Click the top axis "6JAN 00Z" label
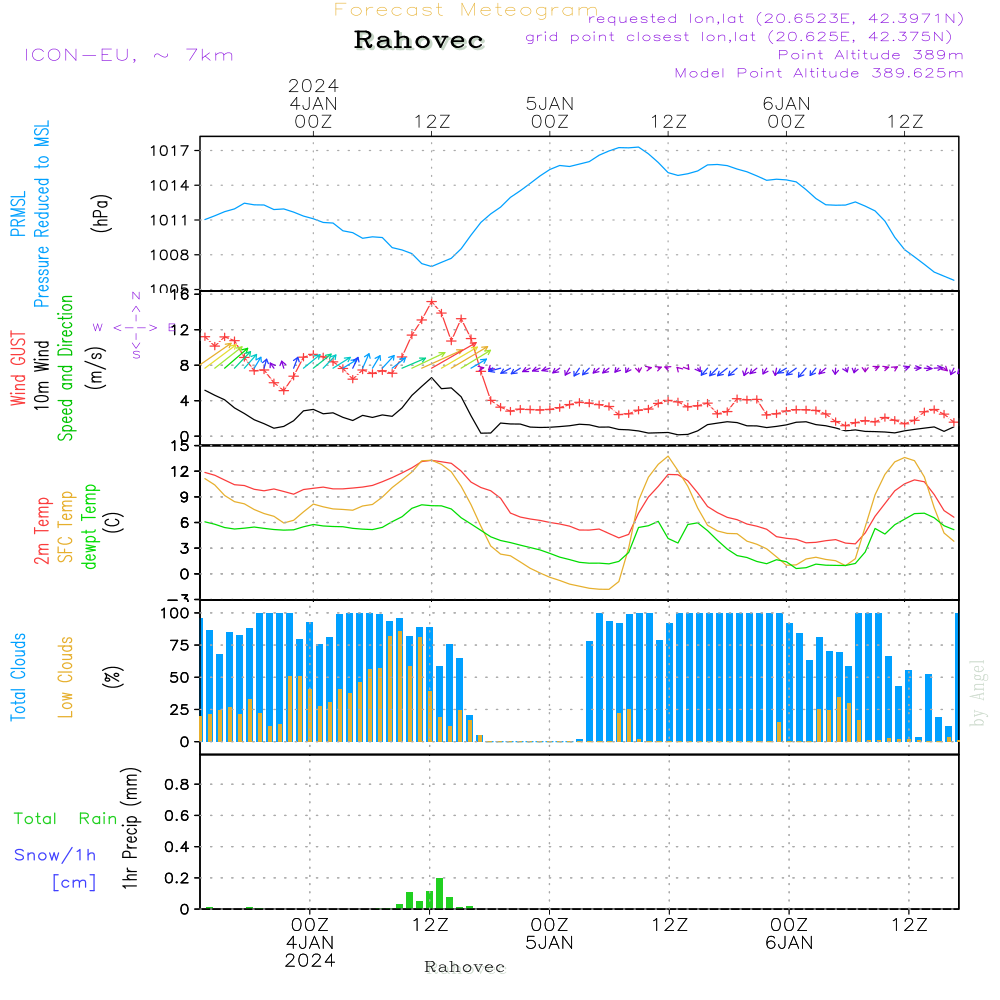 (x=786, y=112)
